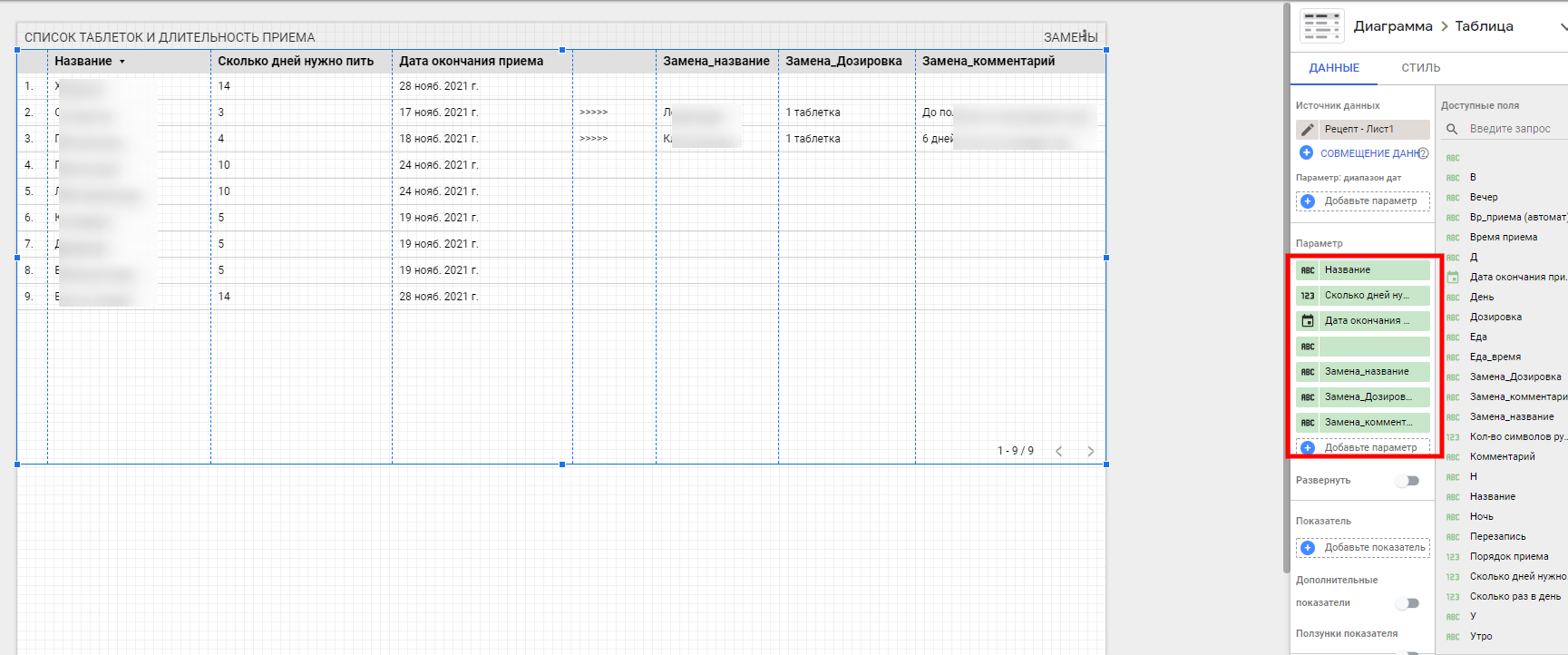This screenshot has height=655, width=1568.
Task: Select the Вр_приема (автомат) field
Action: coord(1518,218)
